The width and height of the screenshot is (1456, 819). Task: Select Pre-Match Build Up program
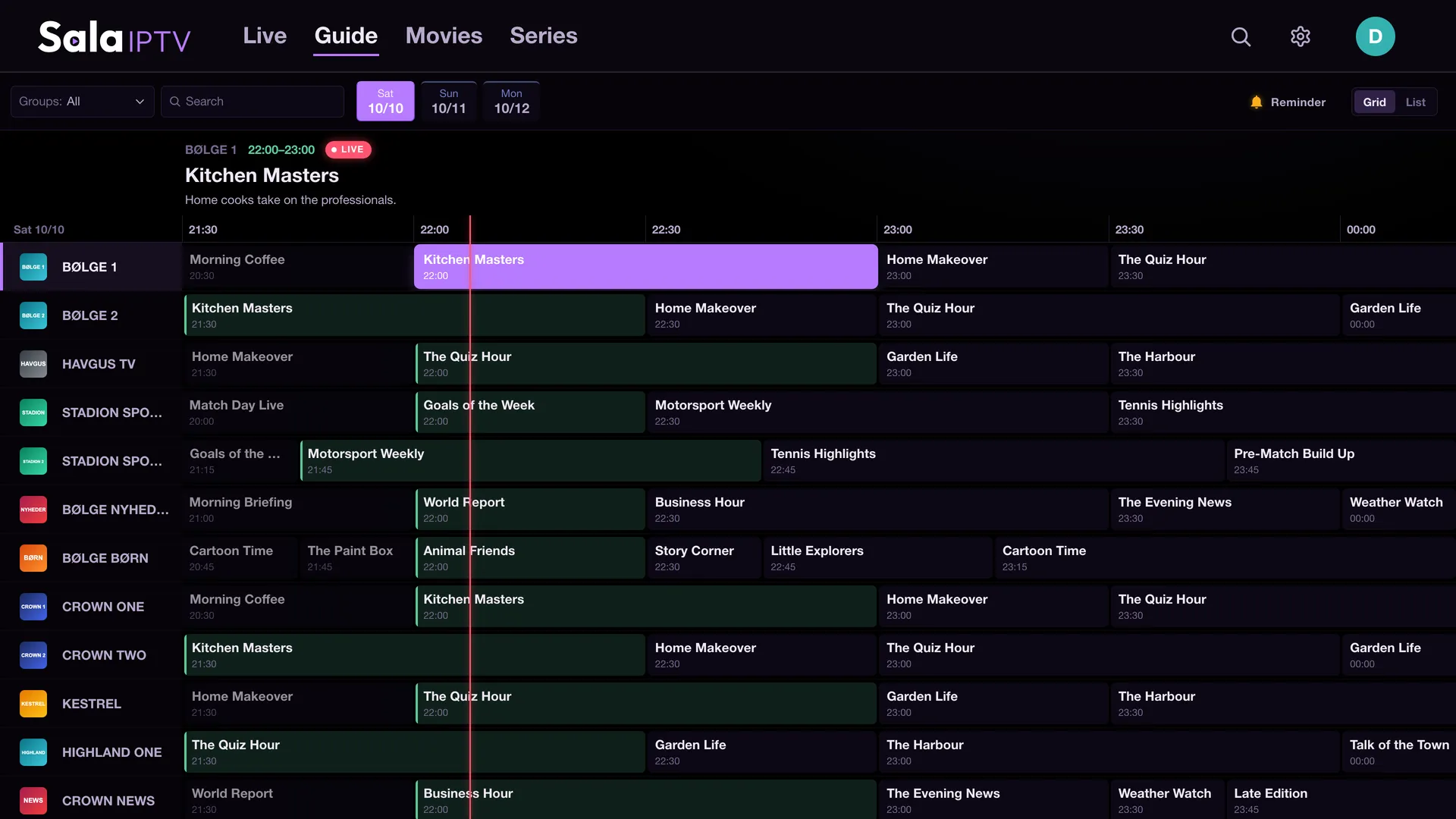pos(1341,461)
